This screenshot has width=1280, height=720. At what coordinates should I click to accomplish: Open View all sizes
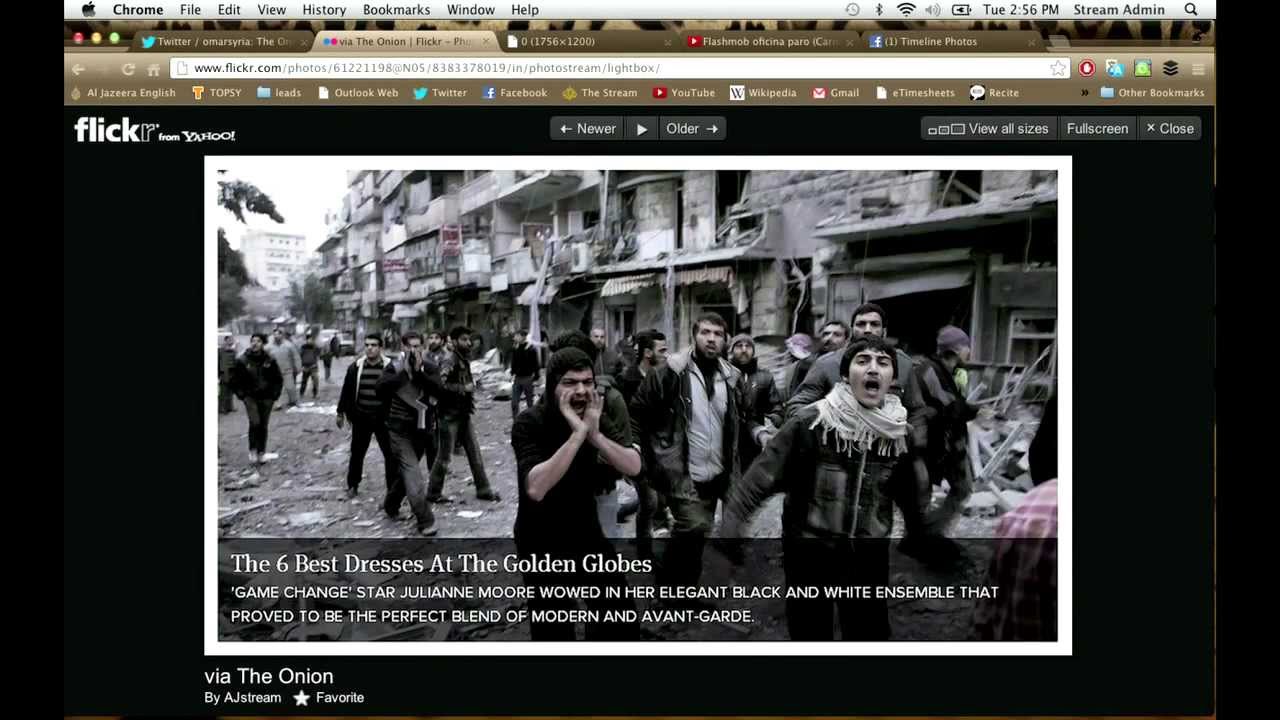tap(988, 128)
